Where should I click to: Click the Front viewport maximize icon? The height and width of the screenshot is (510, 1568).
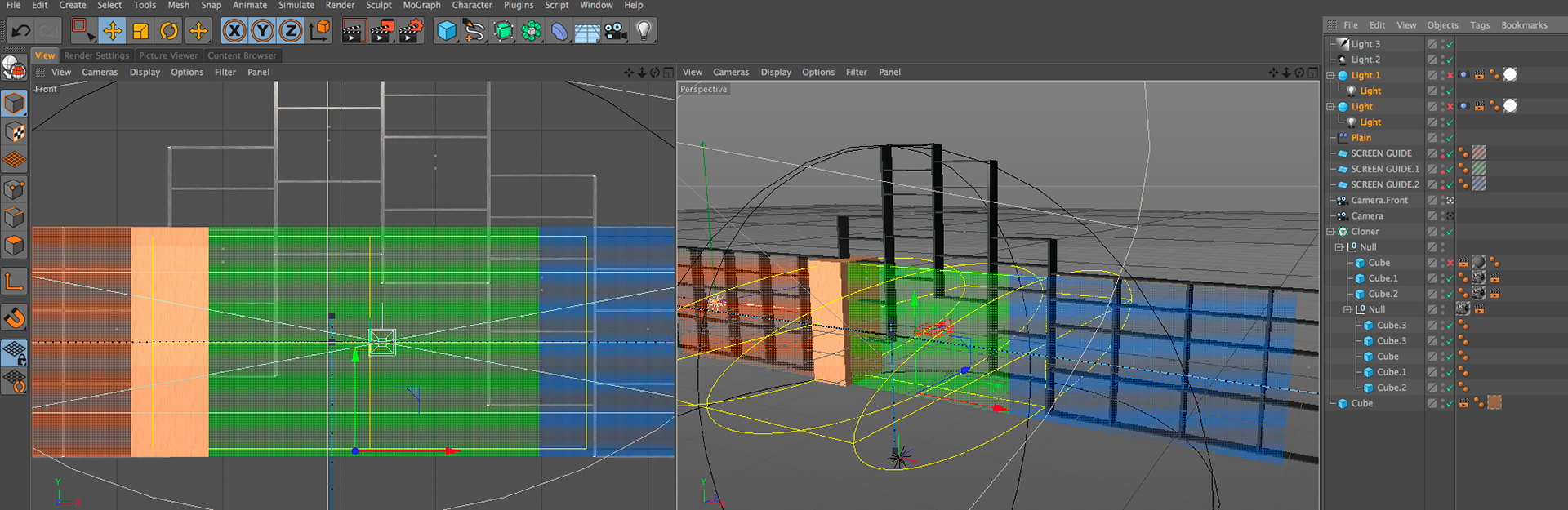pos(668,73)
